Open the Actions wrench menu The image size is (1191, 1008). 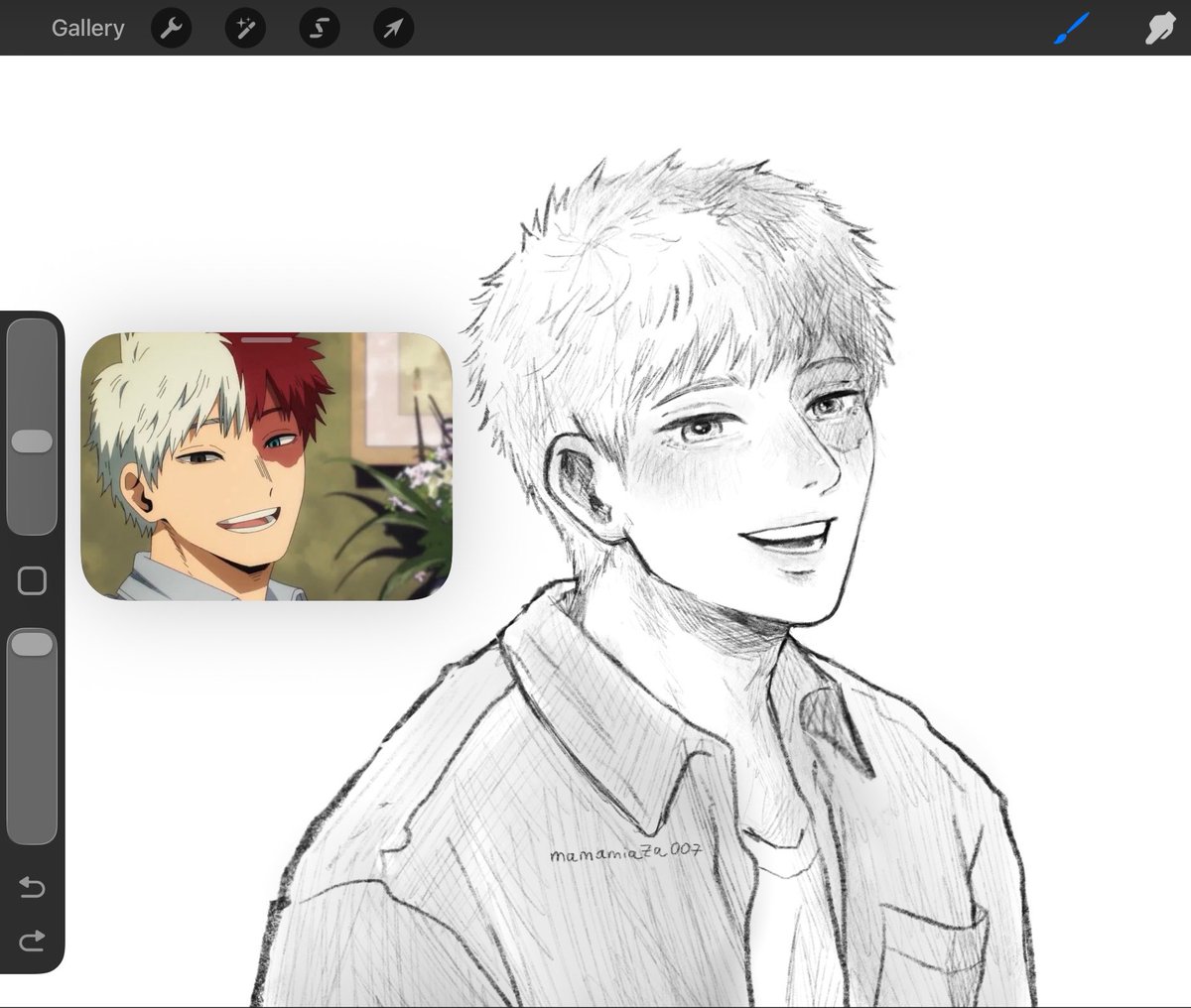tap(171, 29)
